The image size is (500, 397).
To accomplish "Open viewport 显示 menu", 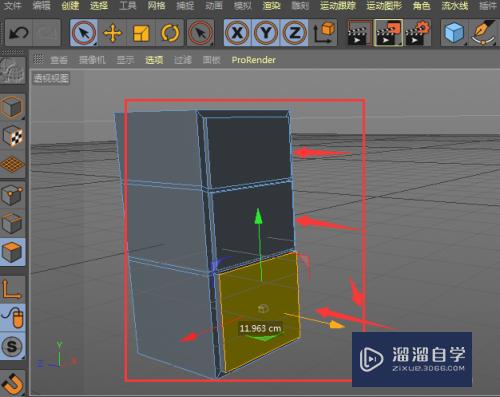I will pyautogui.click(x=125, y=60).
